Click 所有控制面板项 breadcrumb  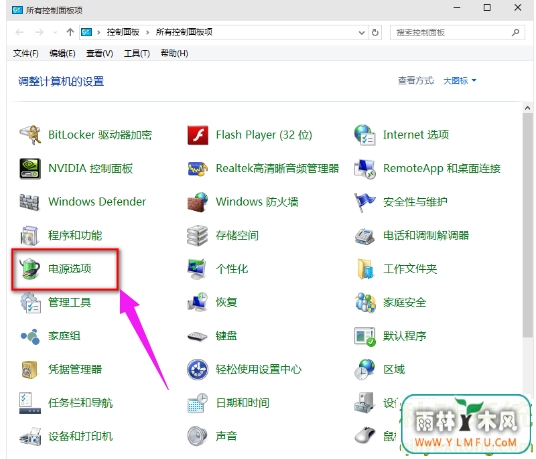pyautogui.click(x=184, y=32)
